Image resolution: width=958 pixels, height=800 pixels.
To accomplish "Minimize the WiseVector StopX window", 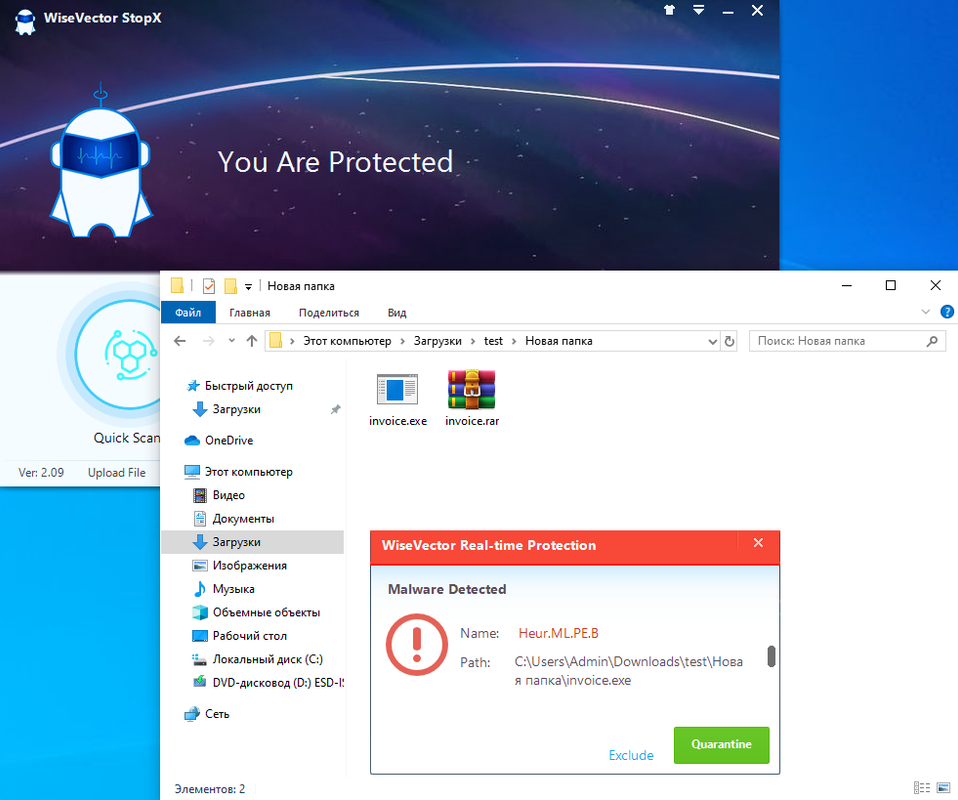I will [728, 10].
